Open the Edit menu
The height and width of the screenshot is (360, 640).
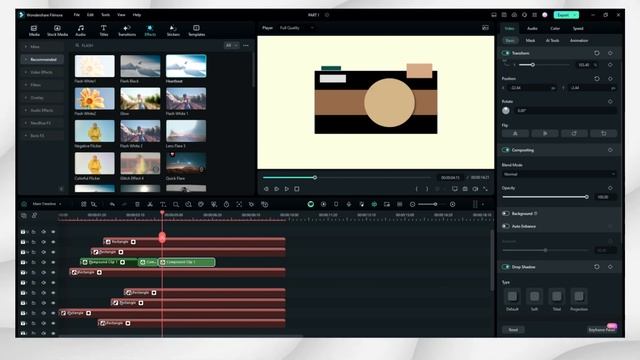pos(90,15)
